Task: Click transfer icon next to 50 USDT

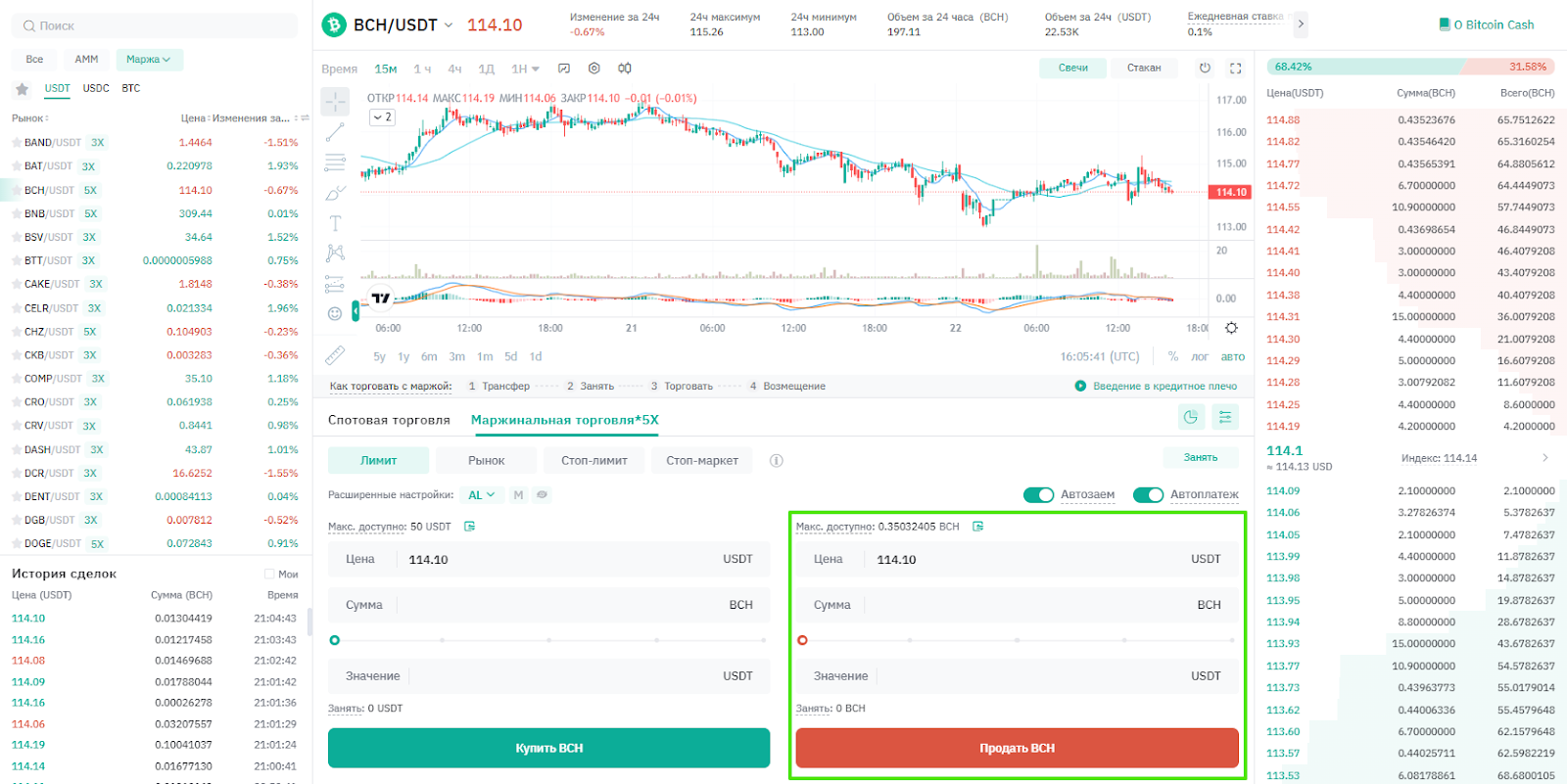Action: click(469, 527)
